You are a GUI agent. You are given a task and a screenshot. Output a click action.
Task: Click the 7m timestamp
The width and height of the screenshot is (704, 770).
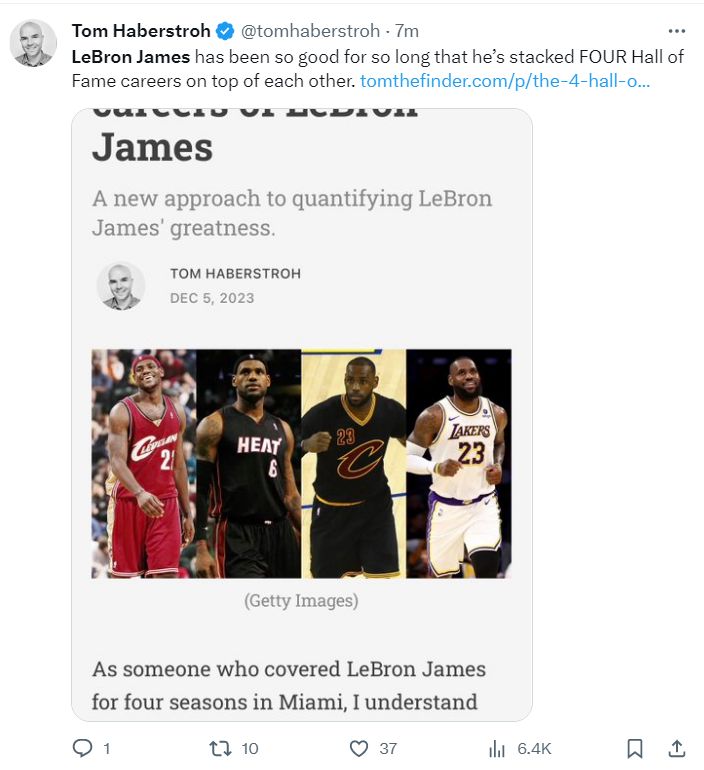coord(406,31)
